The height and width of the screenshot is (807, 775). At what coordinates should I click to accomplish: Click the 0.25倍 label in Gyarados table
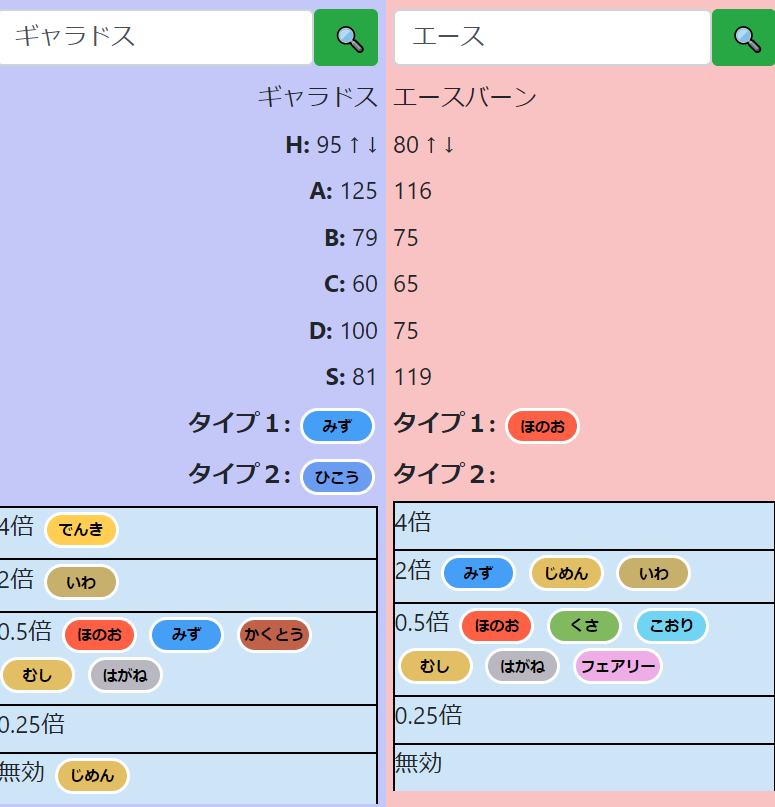point(32,725)
